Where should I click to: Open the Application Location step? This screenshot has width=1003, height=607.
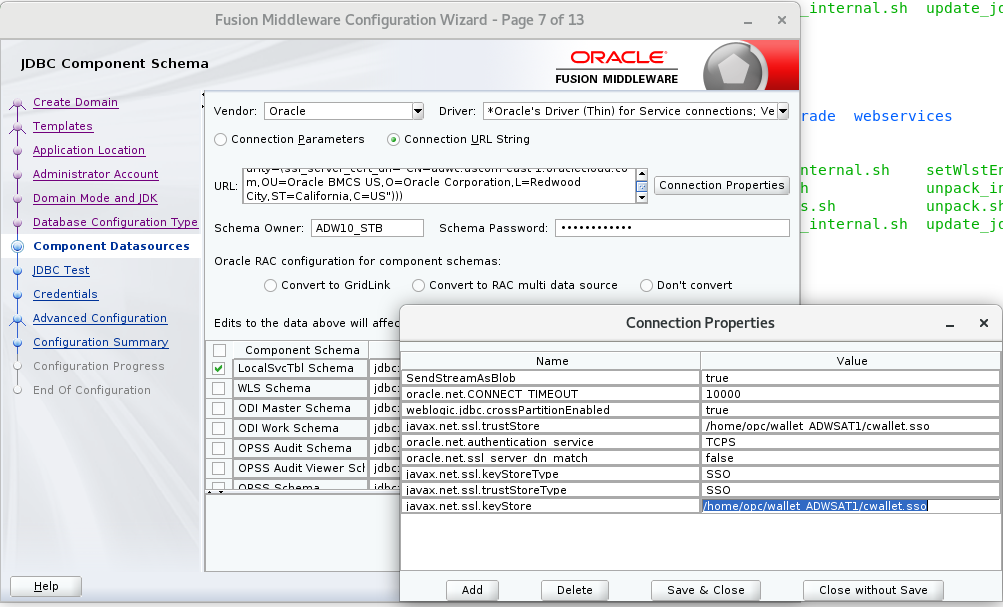pos(89,150)
